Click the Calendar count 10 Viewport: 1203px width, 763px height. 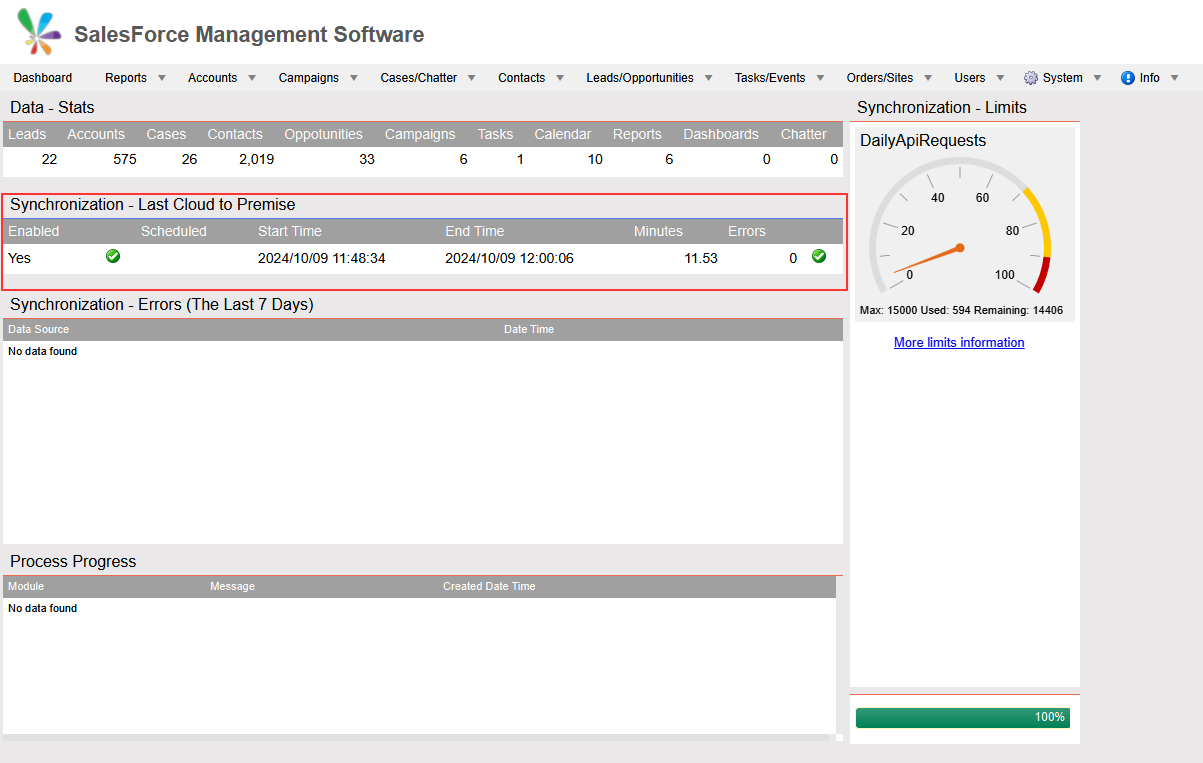pos(595,159)
